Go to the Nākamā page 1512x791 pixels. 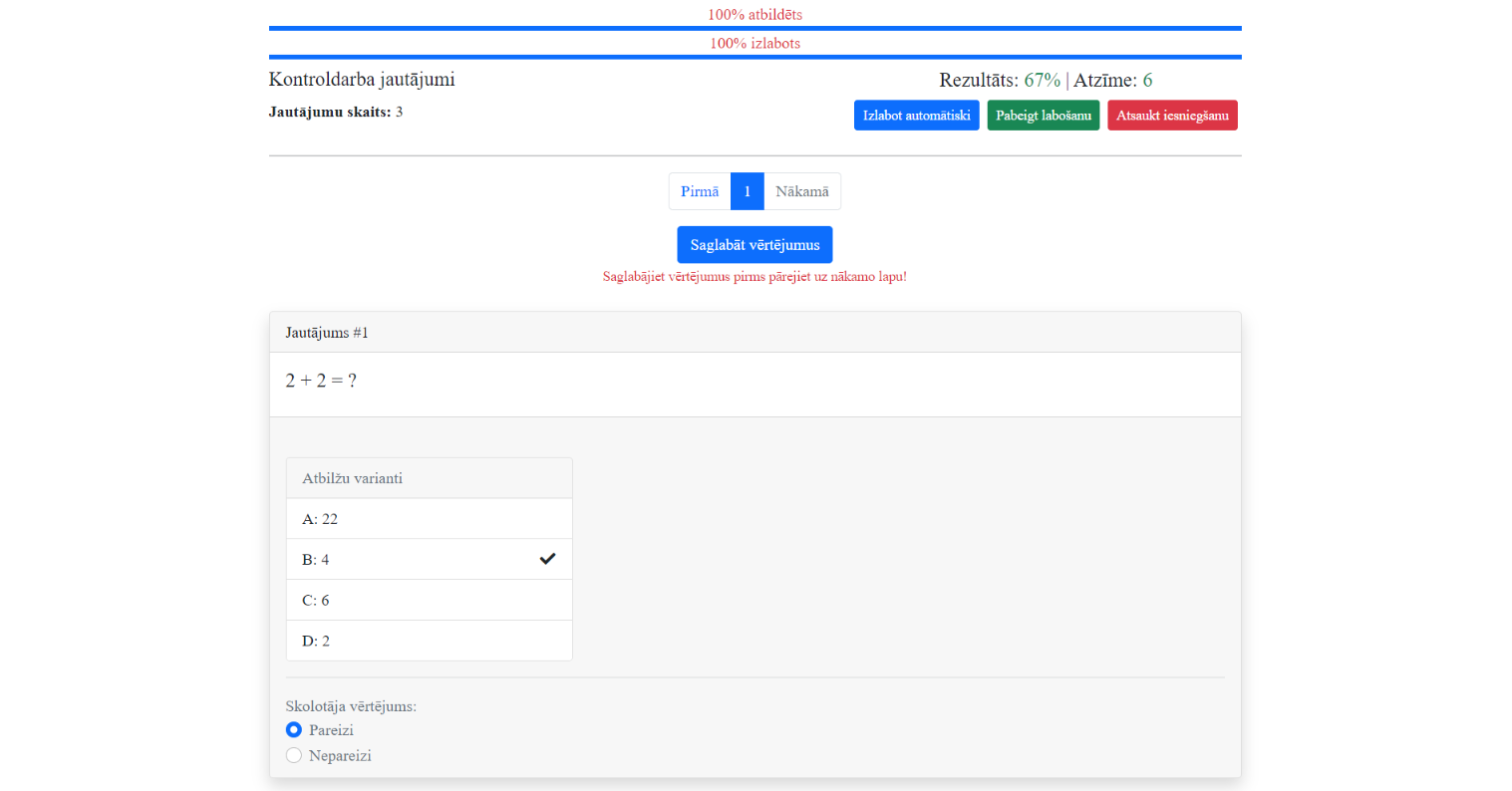coord(801,191)
